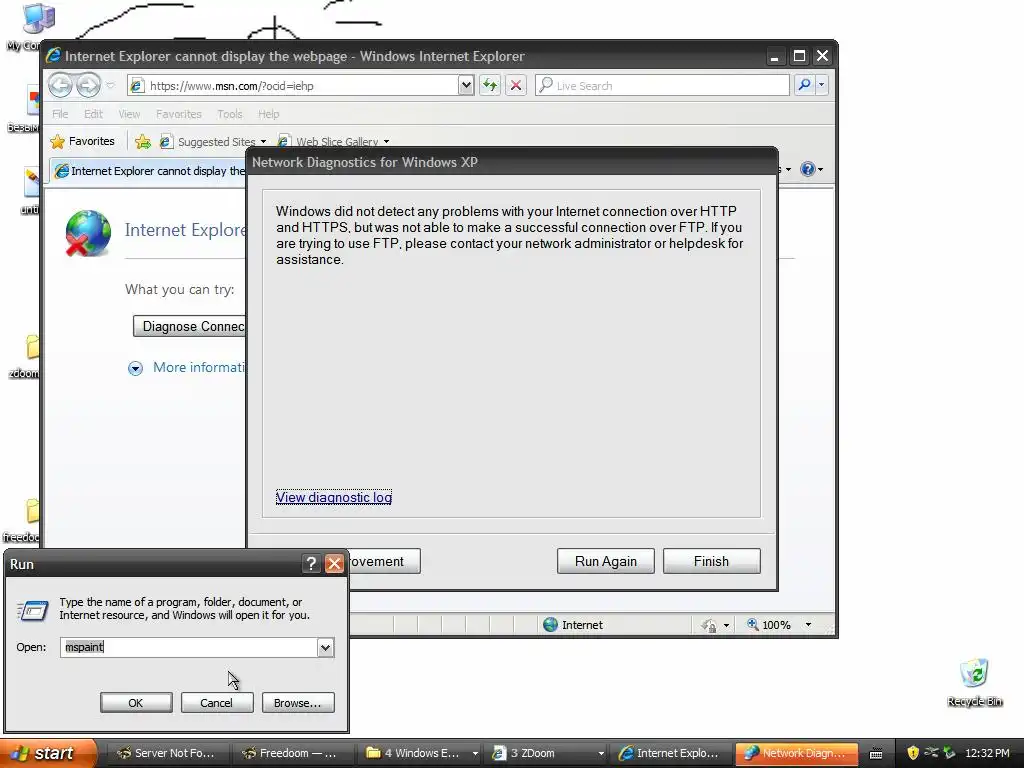Viewport: 1024px width, 768px height.
Task: Click the yellow security shield tray icon
Action: (x=913, y=753)
